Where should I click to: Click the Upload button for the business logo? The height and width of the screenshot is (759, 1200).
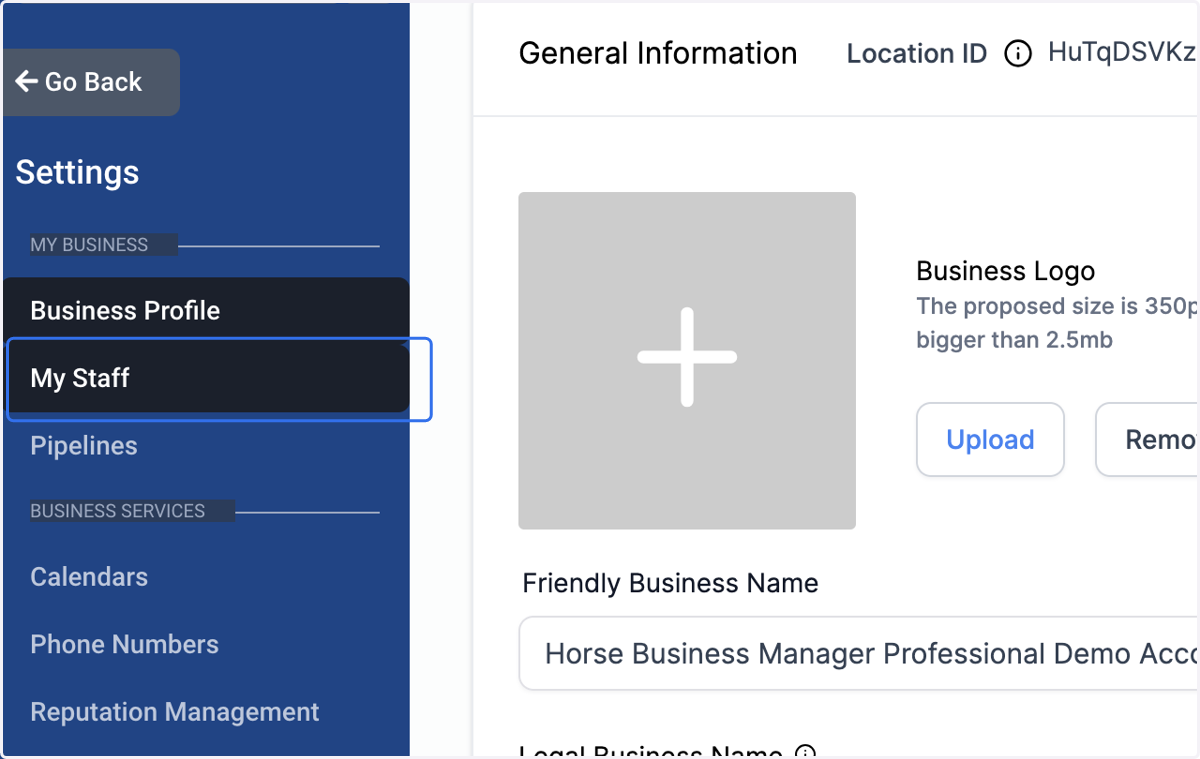pos(990,440)
